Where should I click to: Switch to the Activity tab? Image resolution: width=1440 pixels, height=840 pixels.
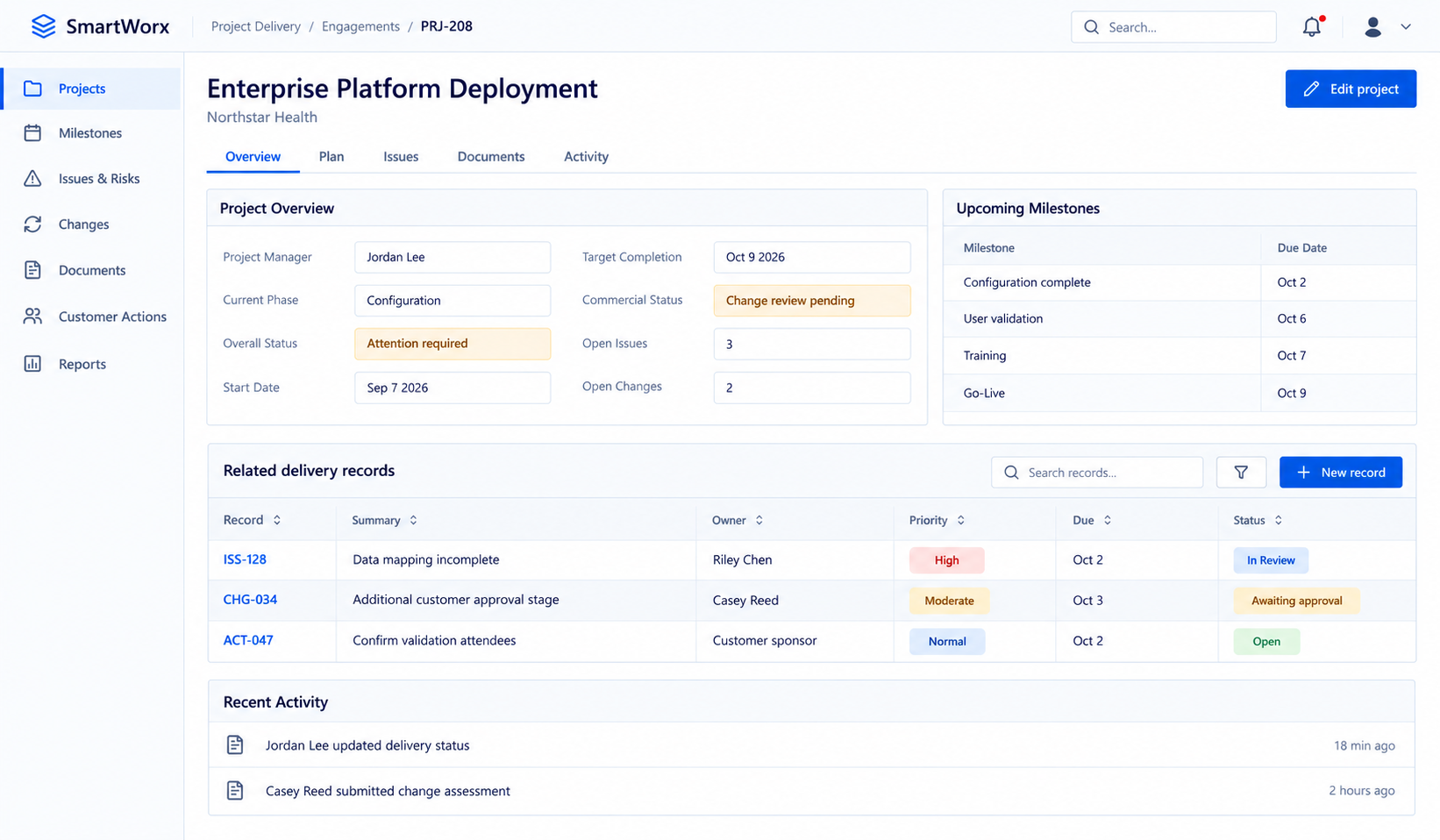tap(586, 157)
